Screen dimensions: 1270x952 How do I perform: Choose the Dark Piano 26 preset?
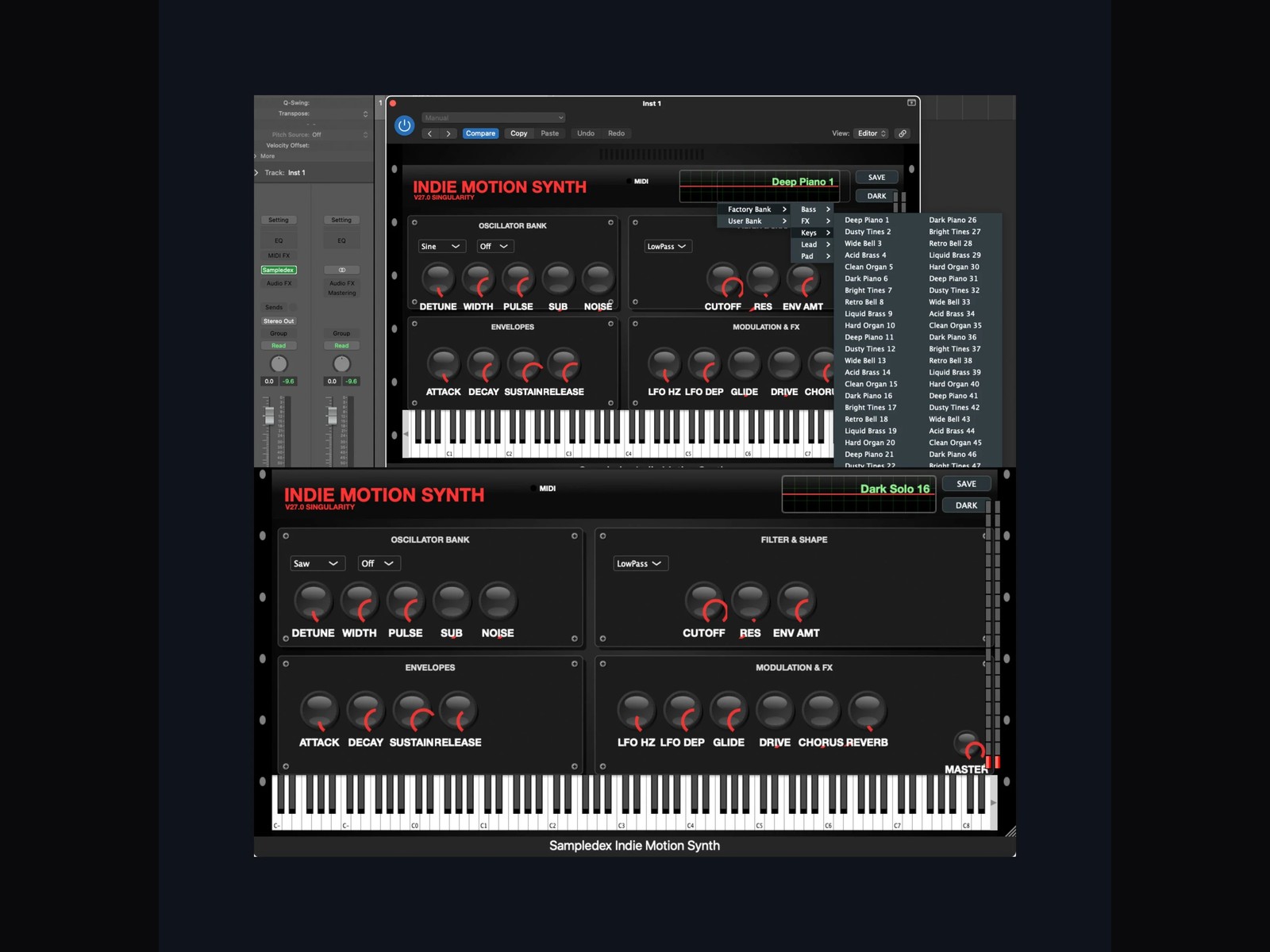(x=952, y=220)
